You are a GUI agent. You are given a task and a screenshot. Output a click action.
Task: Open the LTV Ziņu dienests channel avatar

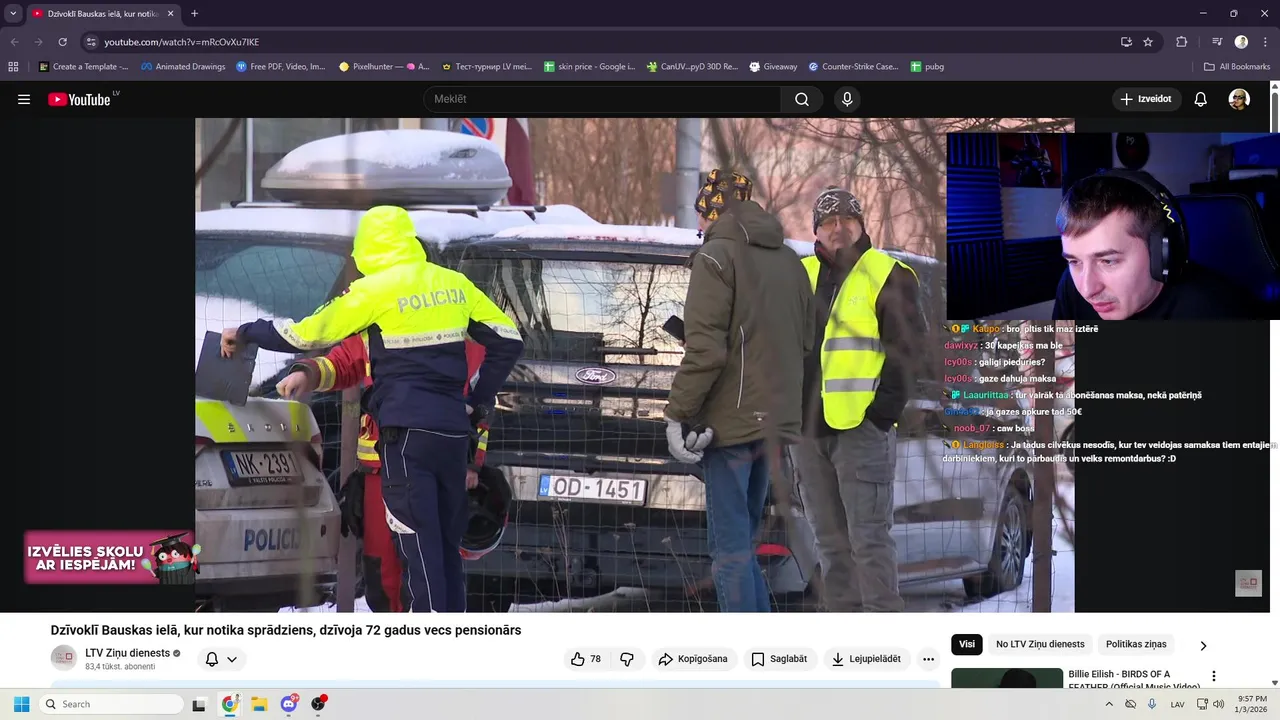(63, 658)
